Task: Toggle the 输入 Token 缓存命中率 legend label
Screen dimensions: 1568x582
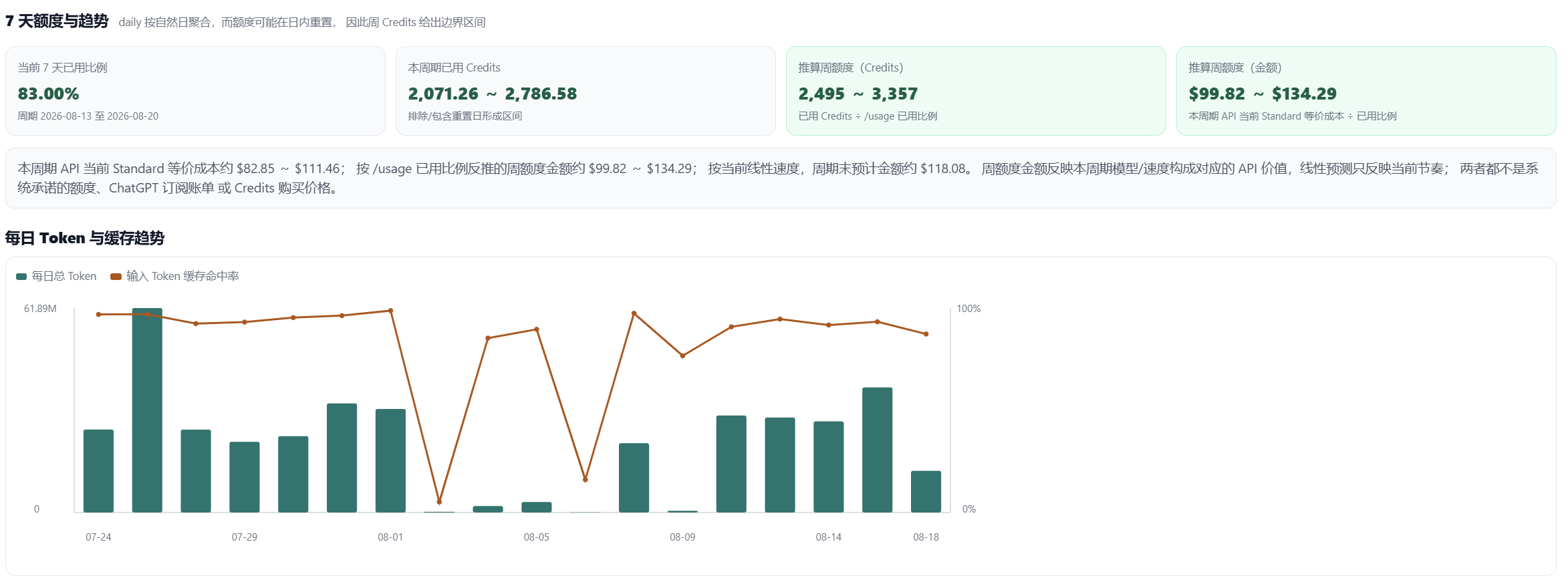Action: pyautogui.click(x=182, y=277)
